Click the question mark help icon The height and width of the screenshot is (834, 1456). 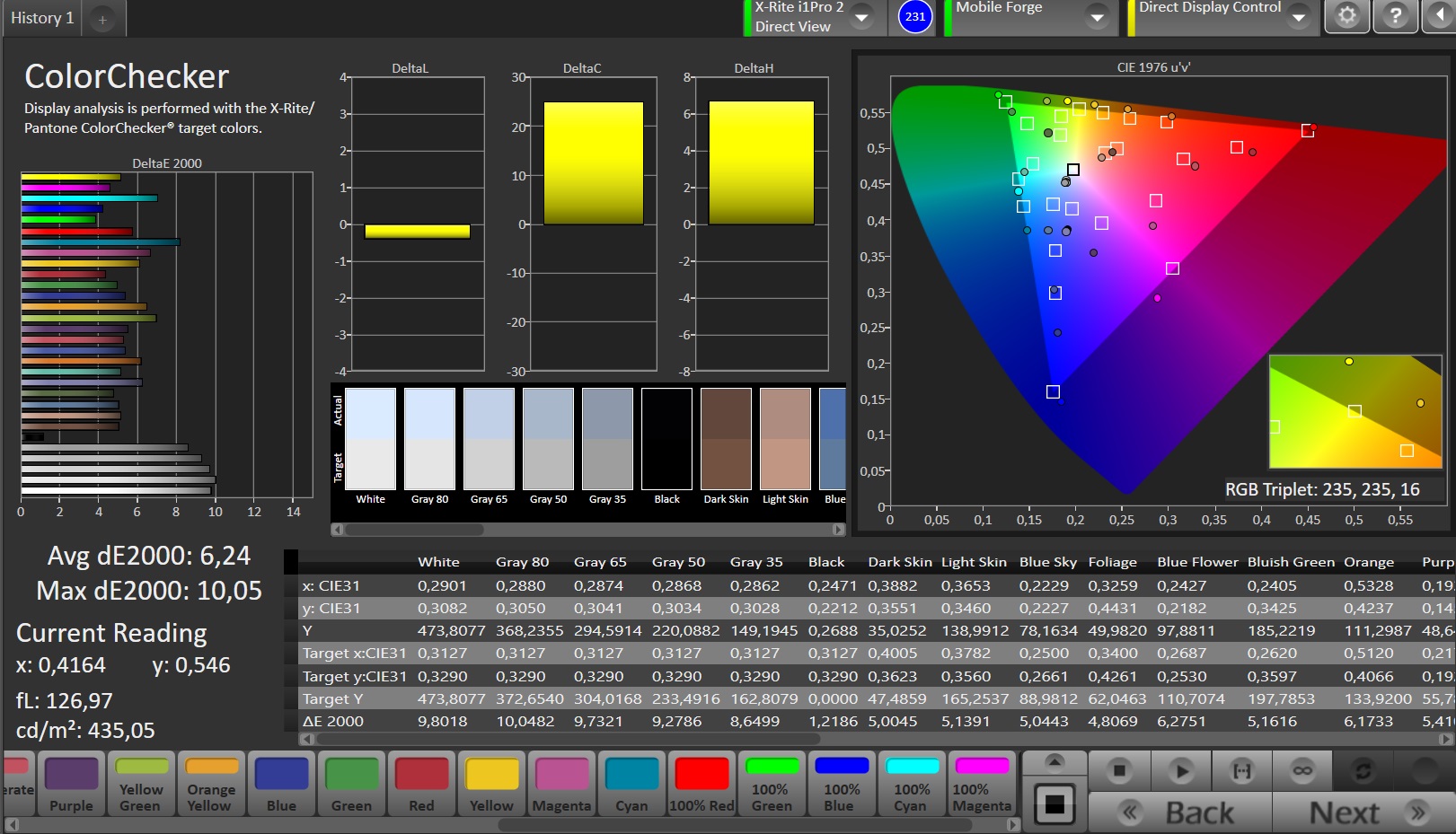(1395, 16)
